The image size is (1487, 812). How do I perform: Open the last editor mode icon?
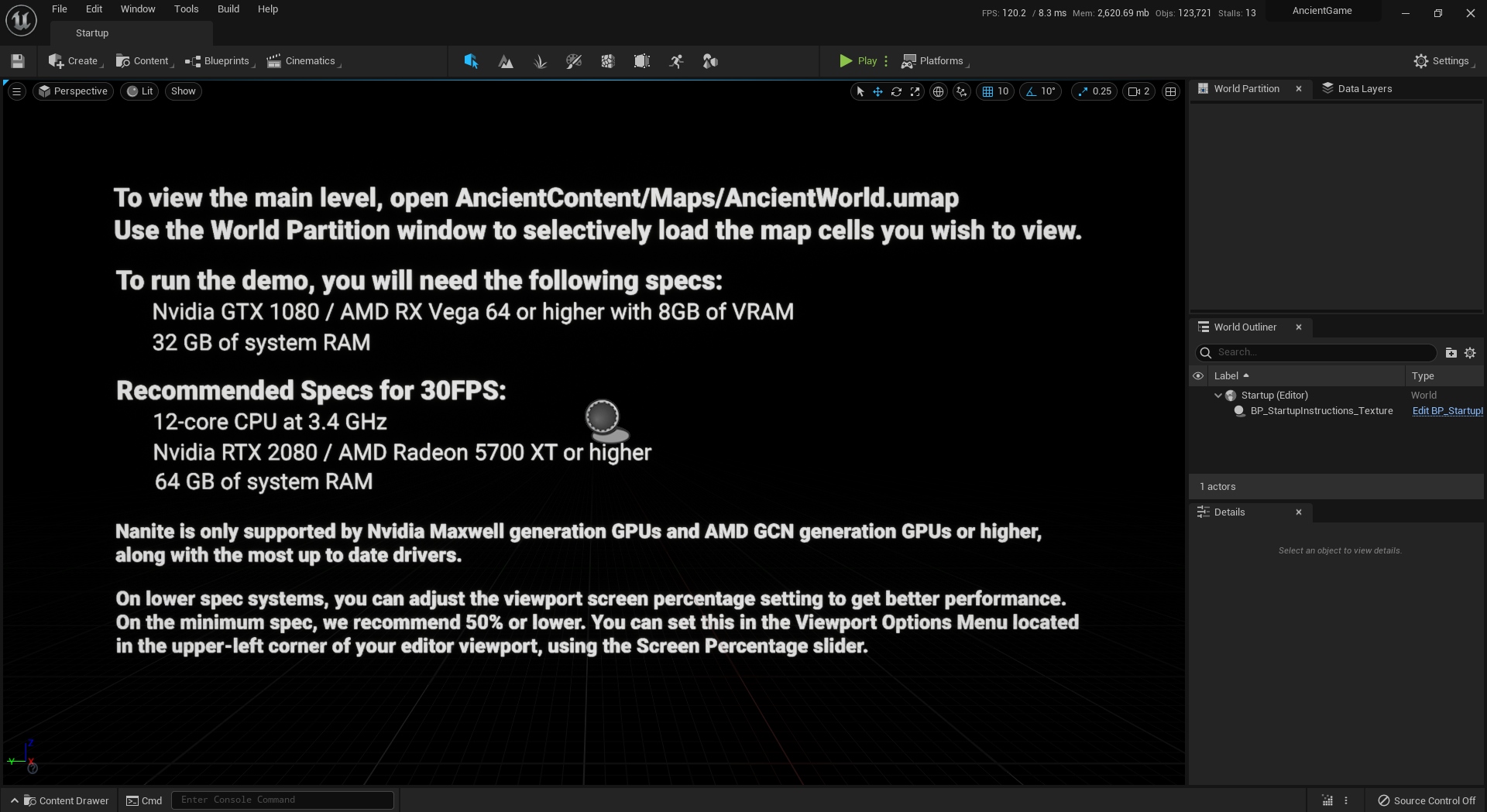click(710, 61)
